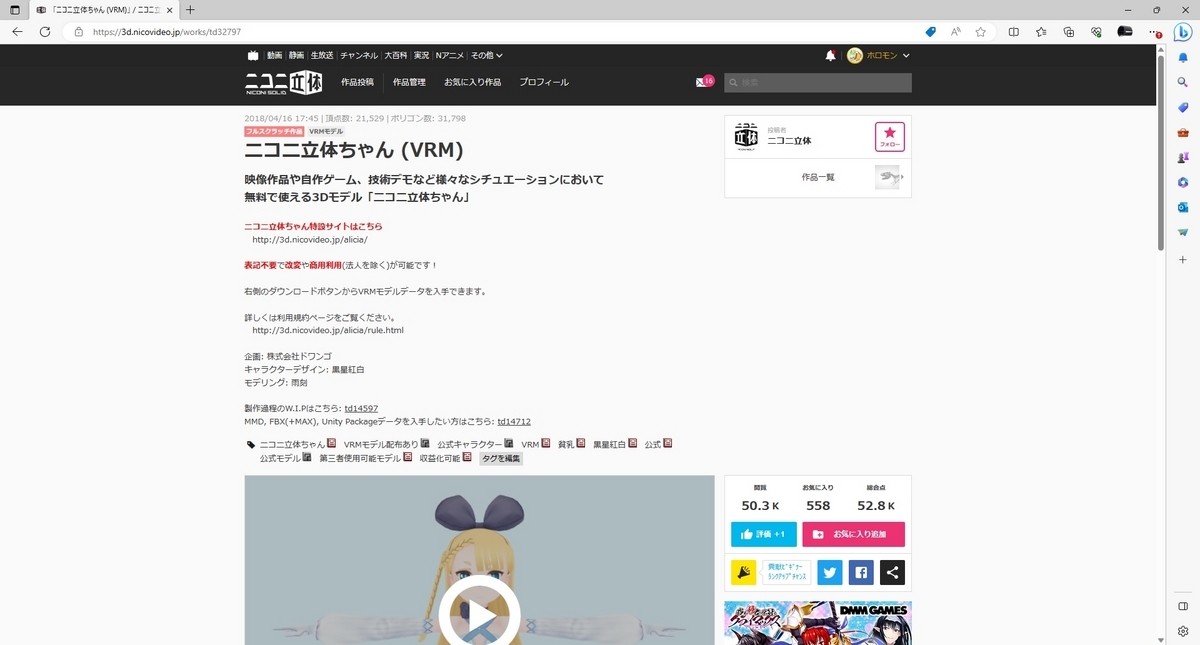Viewport: 1200px width, 645px height.
Task: Open the Bing chat sidebar icon
Action: [1181, 32]
